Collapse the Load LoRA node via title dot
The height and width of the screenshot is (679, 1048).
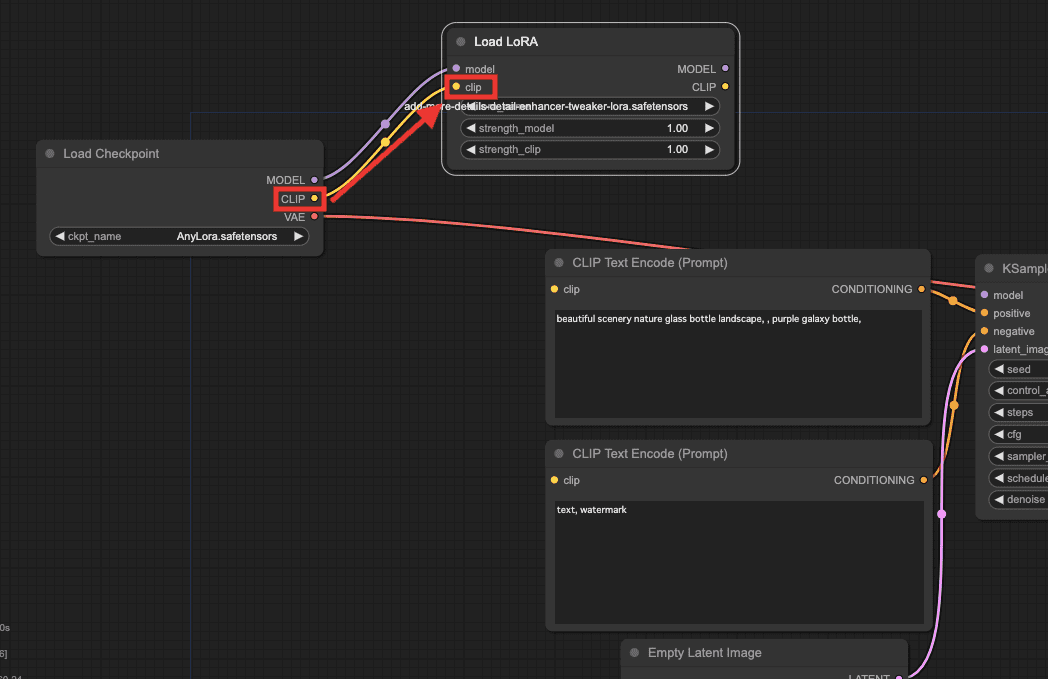(x=461, y=42)
